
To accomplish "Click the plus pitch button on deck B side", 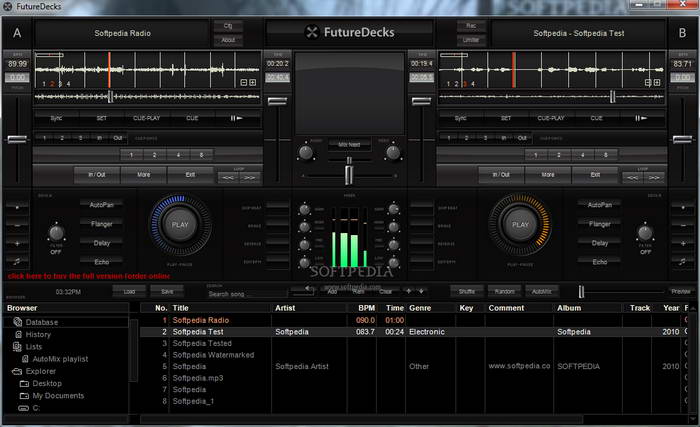I will click(x=683, y=243).
